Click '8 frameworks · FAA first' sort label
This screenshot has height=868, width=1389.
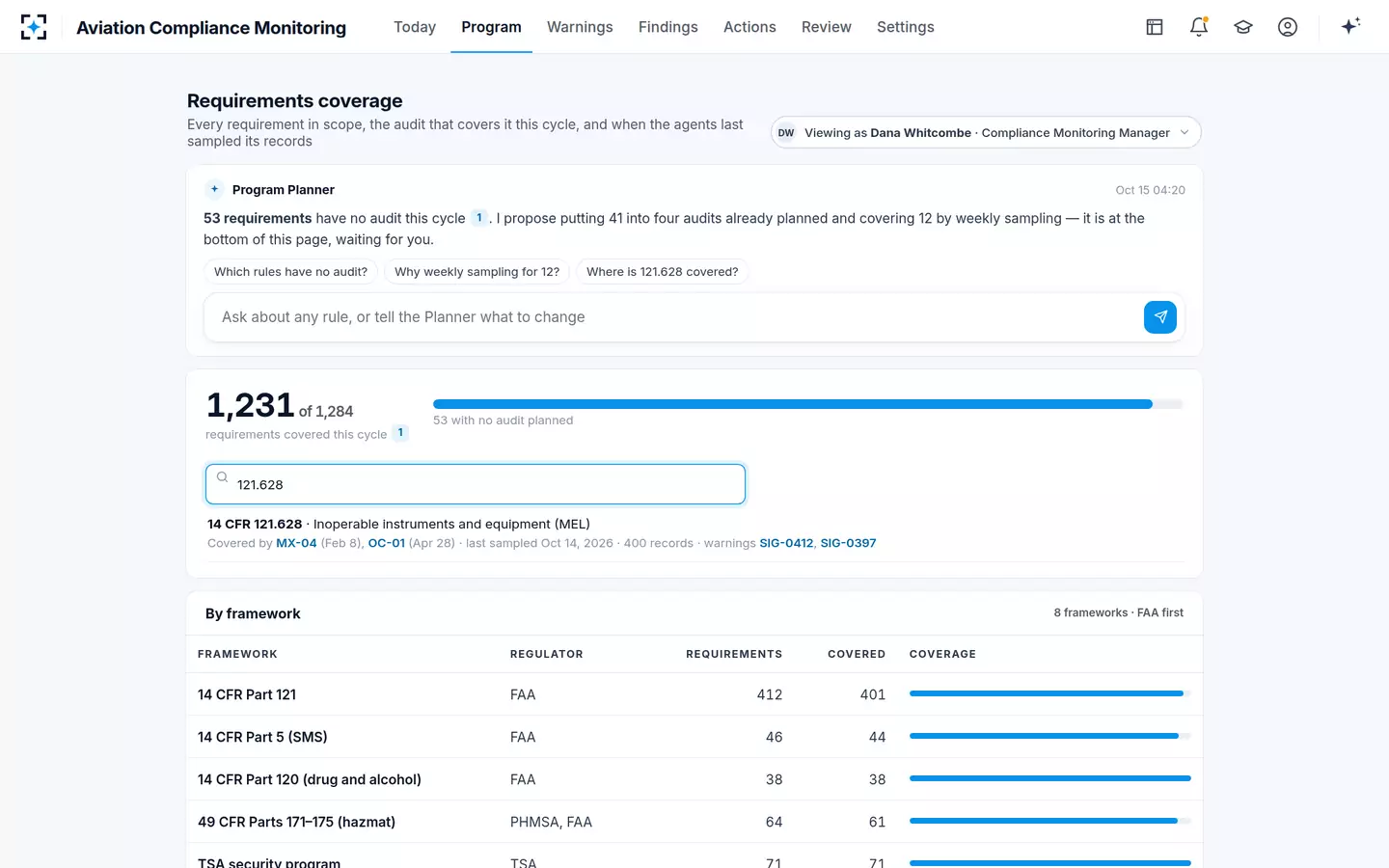point(1119,612)
